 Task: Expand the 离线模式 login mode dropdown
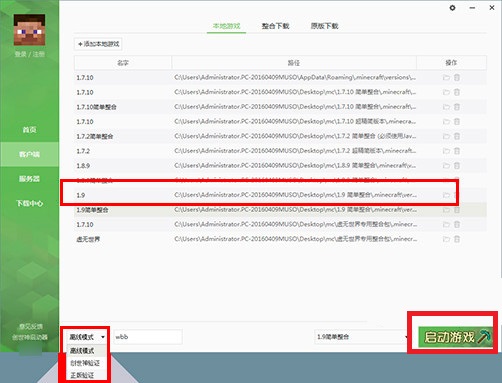(x=87, y=337)
